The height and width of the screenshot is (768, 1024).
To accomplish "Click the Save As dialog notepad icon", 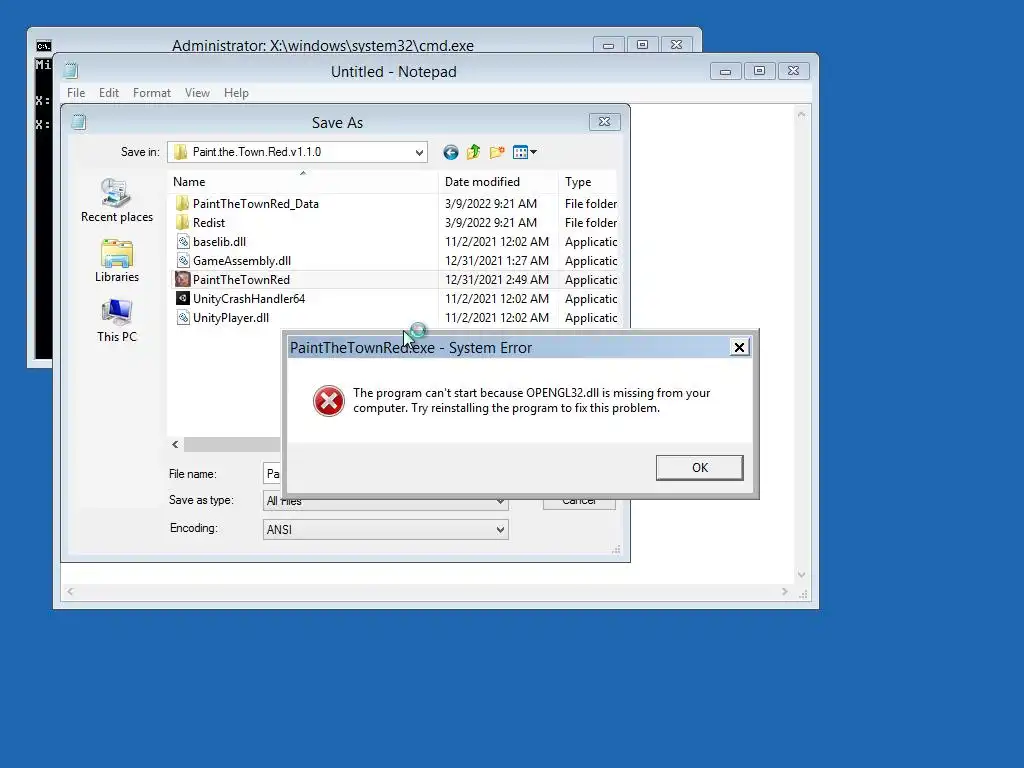I will [79, 122].
